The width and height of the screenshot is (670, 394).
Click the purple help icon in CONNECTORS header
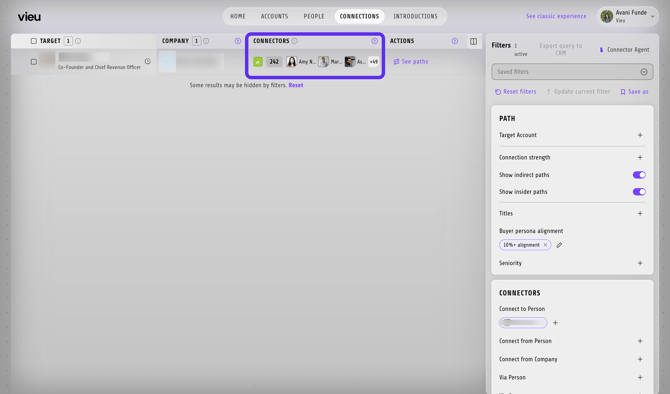(374, 41)
